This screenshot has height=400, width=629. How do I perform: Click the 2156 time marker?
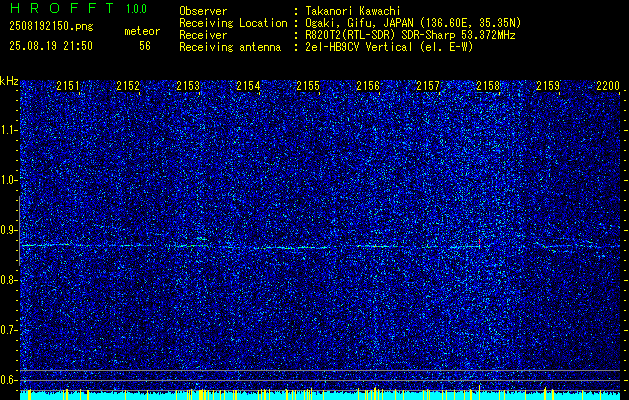pos(368,86)
